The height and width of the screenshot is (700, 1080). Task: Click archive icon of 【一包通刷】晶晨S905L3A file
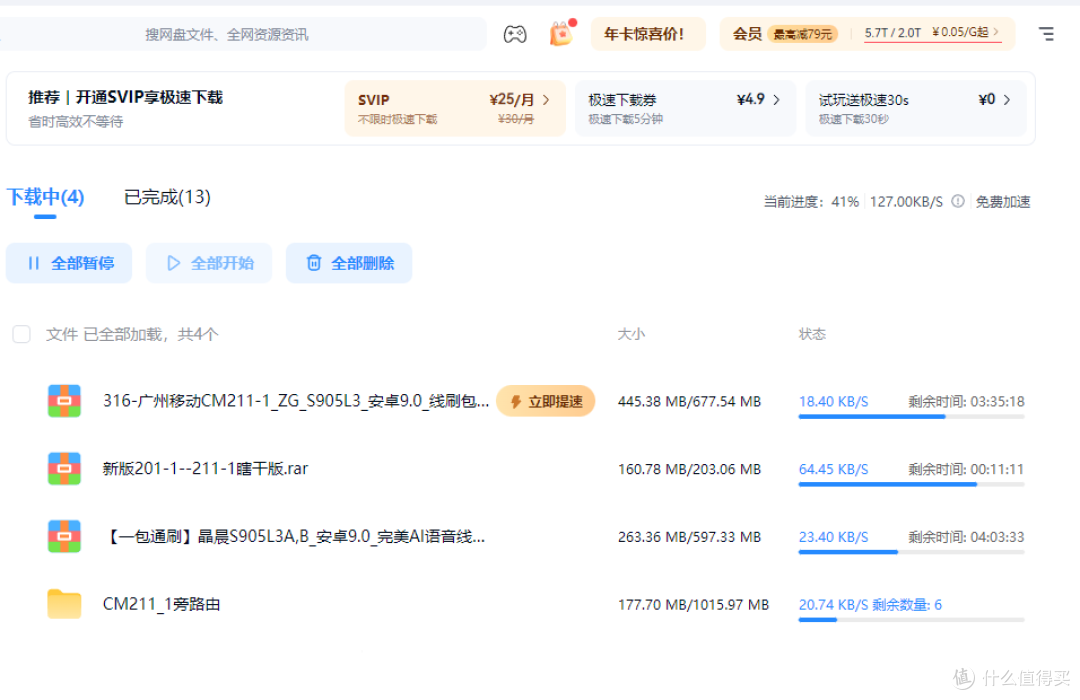coord(64,536)
